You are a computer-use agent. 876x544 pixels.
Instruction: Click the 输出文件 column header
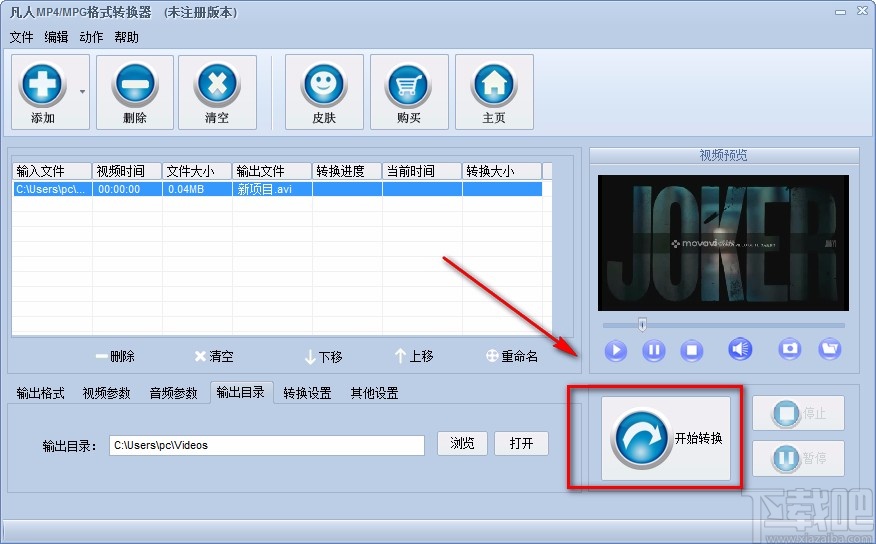pyautogui.click(x=272, y=171)
